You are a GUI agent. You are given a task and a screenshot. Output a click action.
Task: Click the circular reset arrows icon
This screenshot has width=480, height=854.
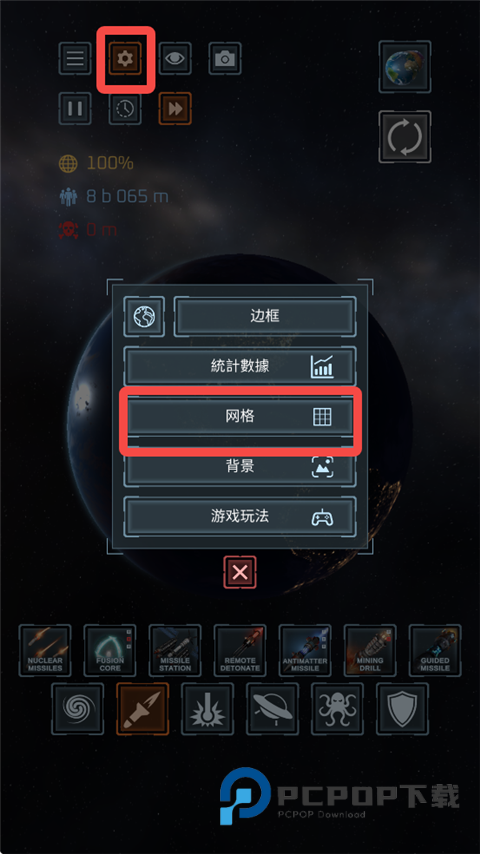405,137
